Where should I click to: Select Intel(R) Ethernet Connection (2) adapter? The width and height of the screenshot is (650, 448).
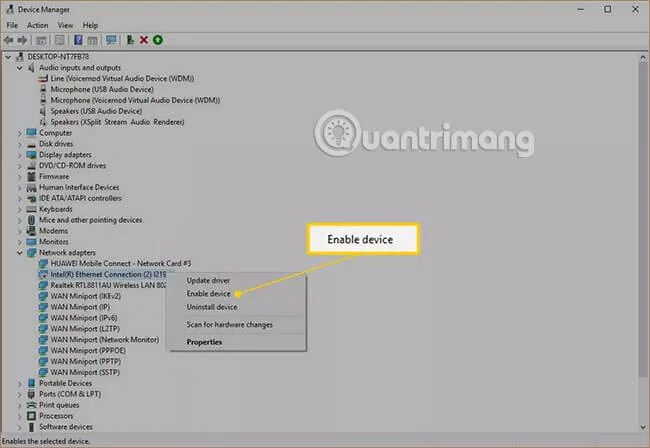[108, 274]
